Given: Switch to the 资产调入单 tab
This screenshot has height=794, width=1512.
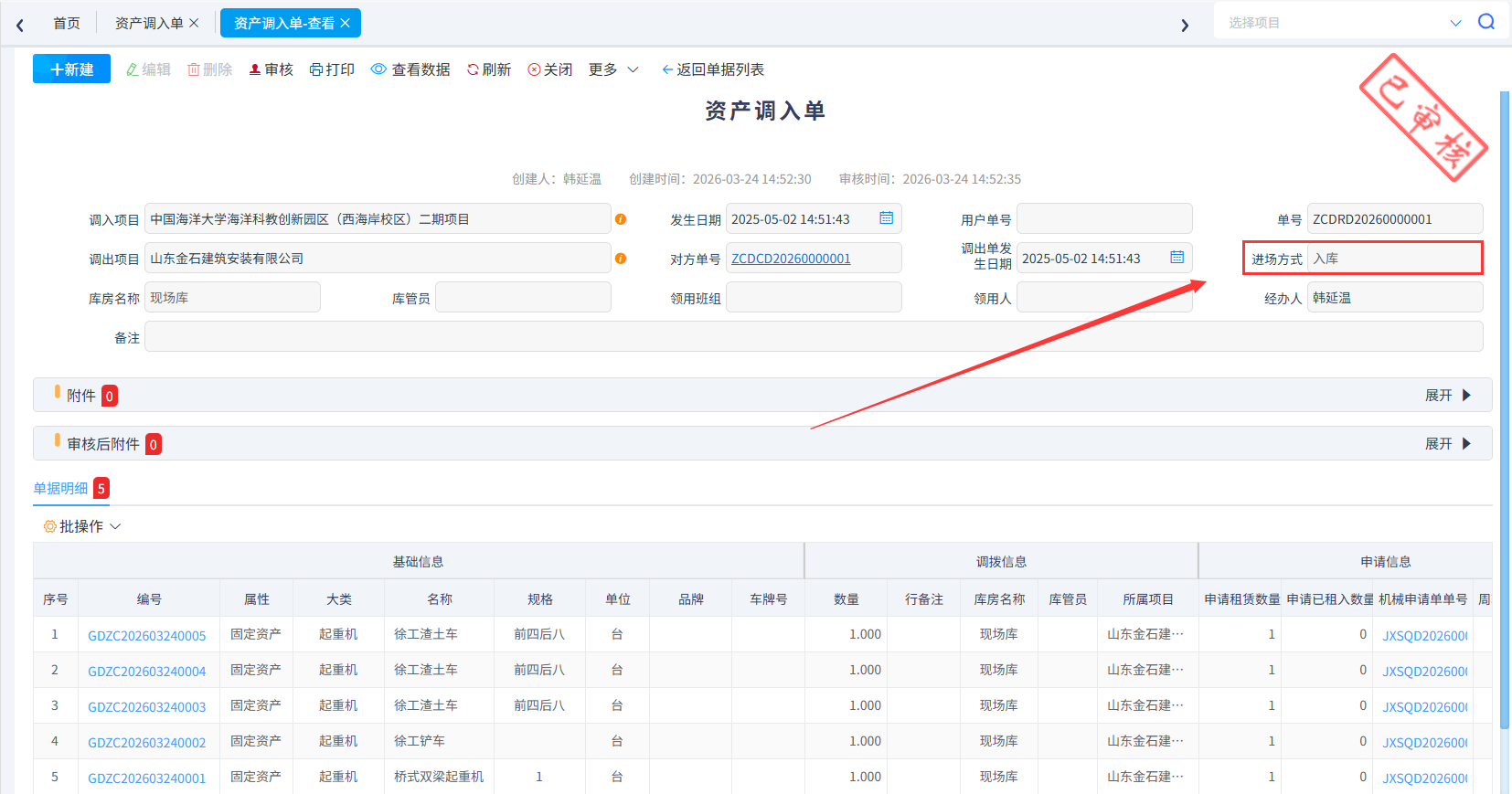Looking at the screenshot, I should 149,23.
